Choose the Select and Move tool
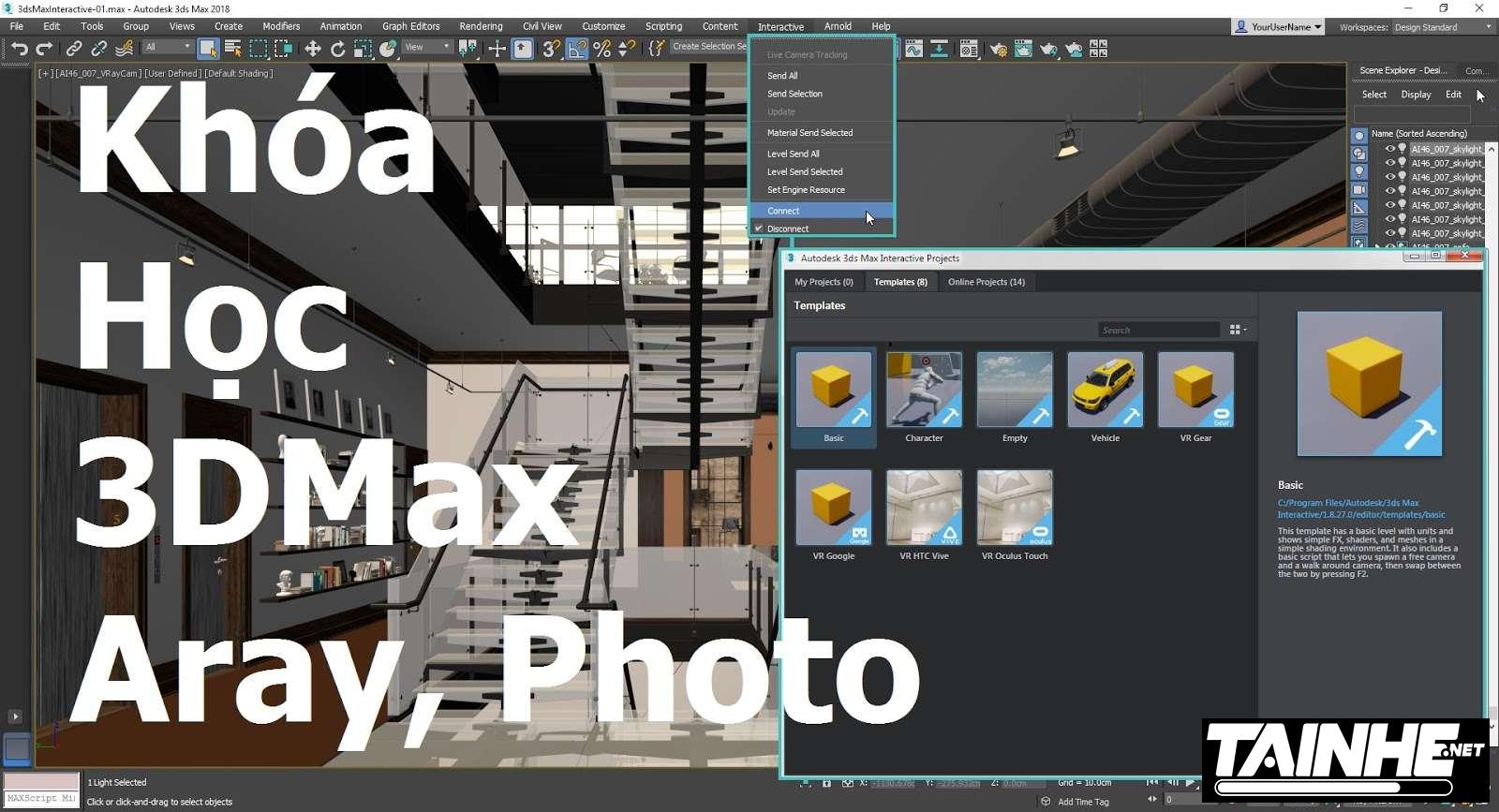Image resolution: width=1499 pixels, height=812 pixels. point(313,48)
